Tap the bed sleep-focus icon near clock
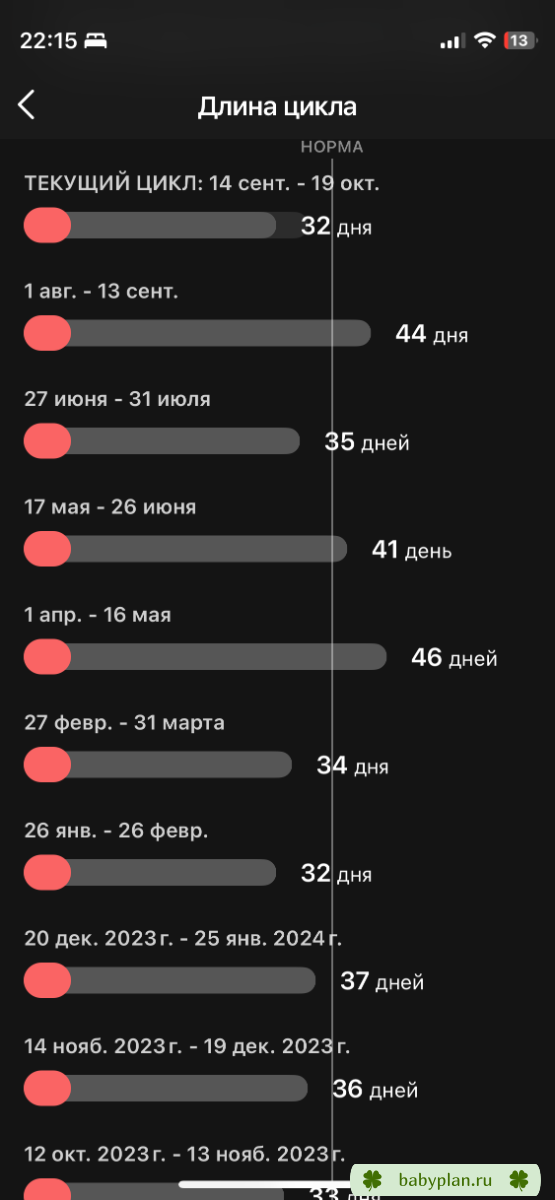Viewport: 555px width, 1200px height. (95, 41)
